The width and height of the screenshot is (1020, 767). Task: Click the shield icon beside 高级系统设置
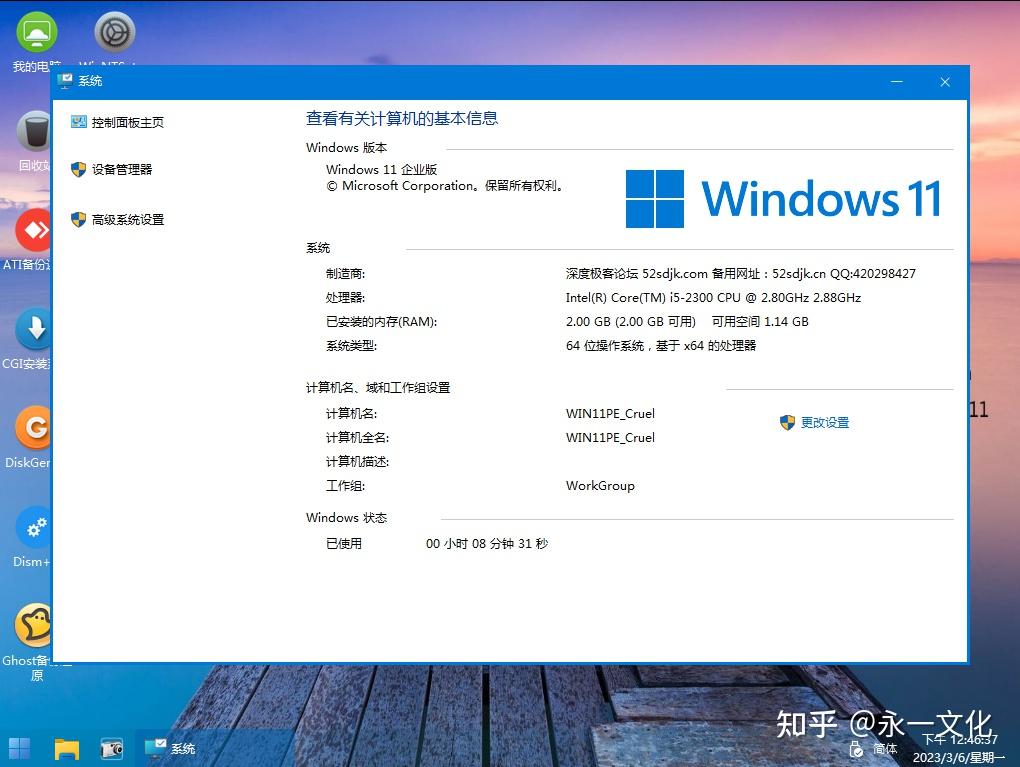(78, 220)
